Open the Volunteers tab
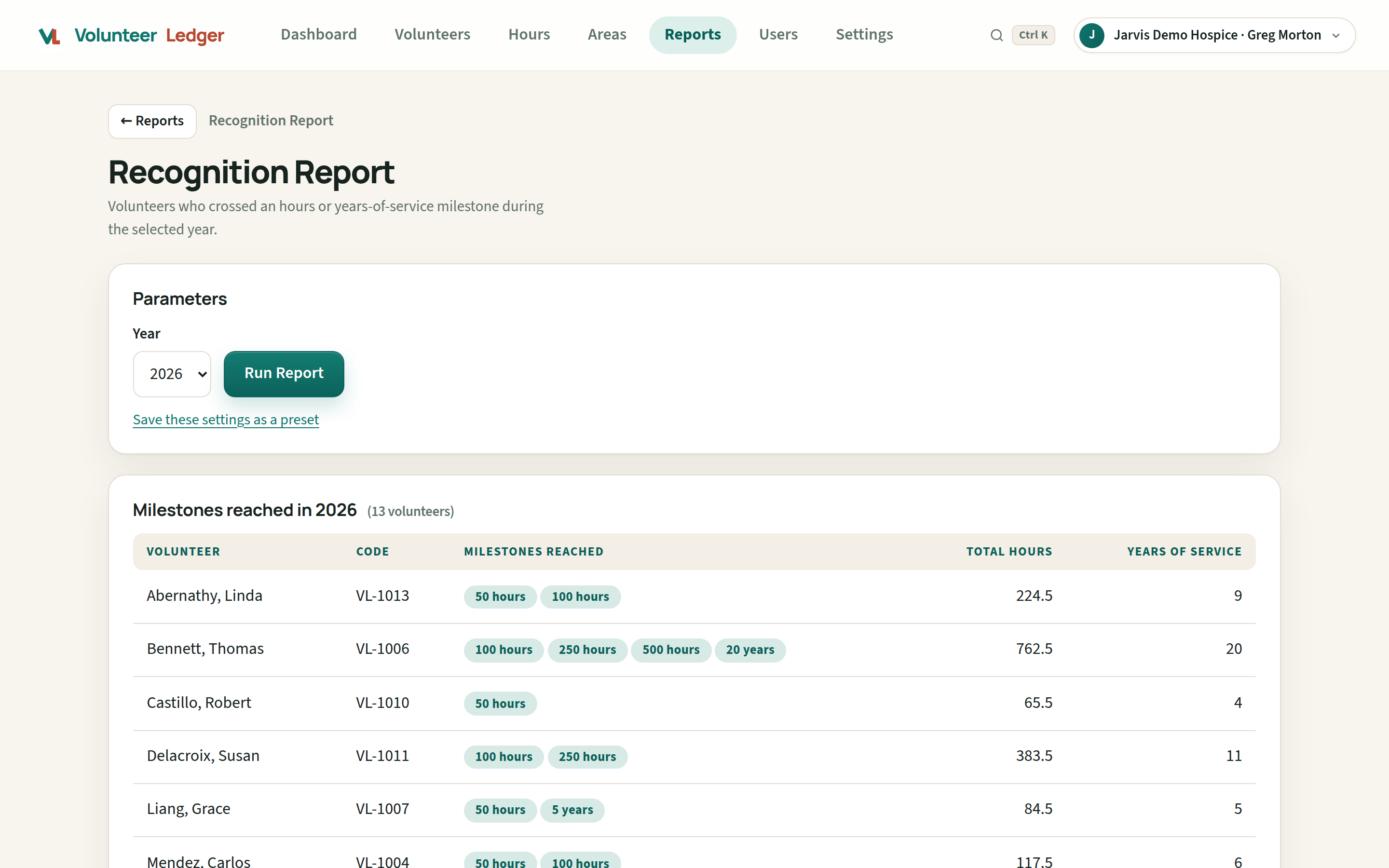The width and height of the screenshot is (1389, 868). [432, 34]
